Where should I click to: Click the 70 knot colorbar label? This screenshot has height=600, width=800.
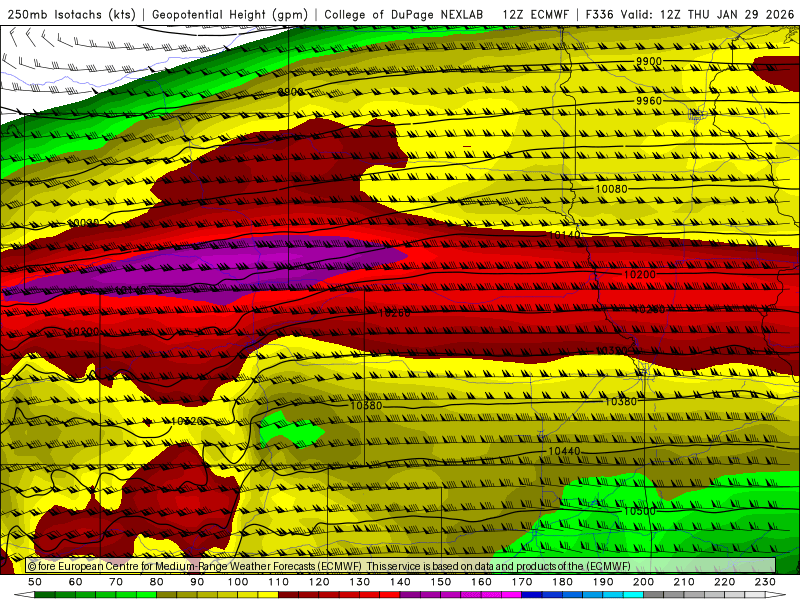116,582
